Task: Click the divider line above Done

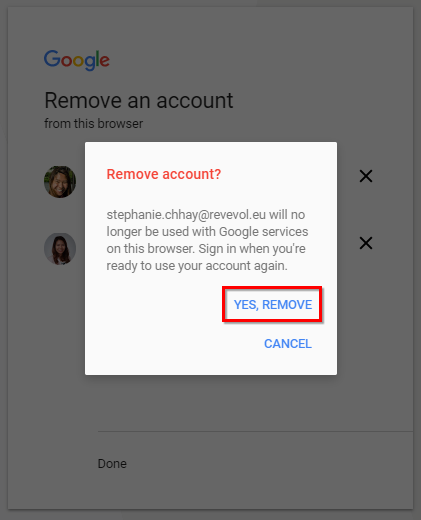Action: [x=255, y=431]
